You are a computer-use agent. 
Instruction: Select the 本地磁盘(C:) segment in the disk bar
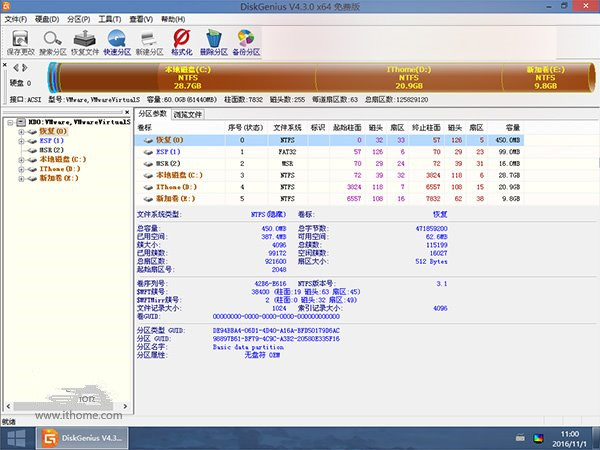[x=188, y=77]
